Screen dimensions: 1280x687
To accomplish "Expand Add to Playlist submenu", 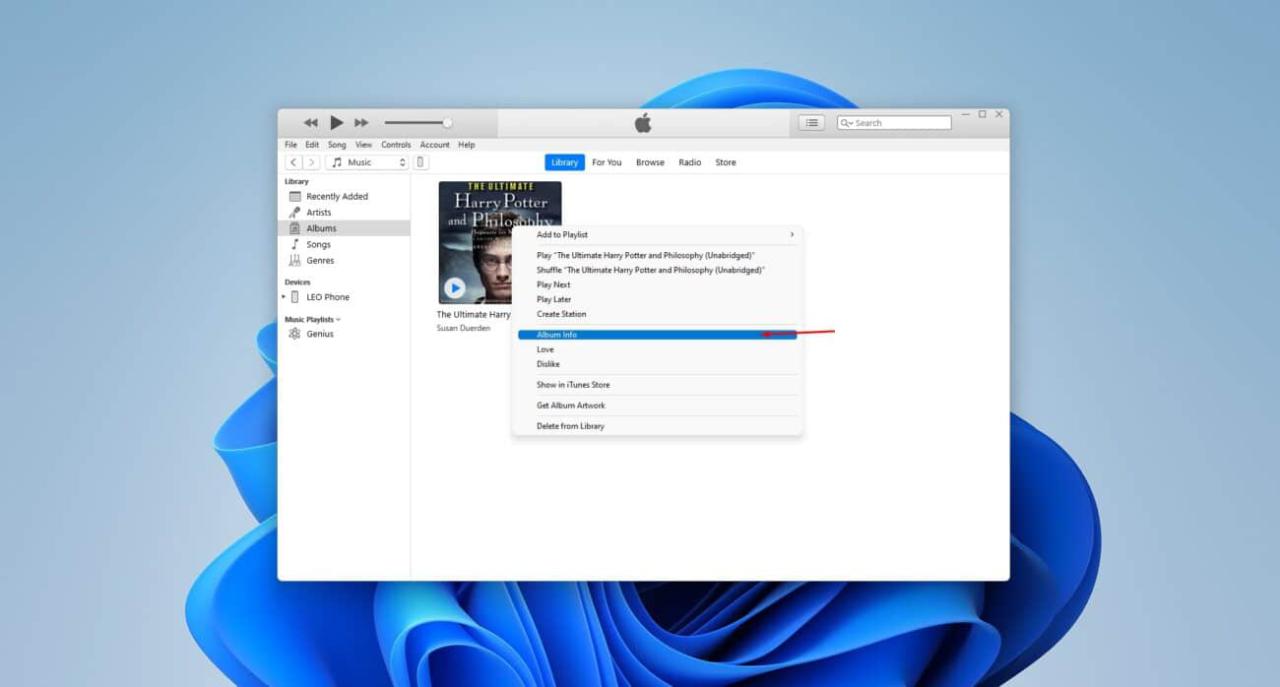I will click(x=657, y=235).
